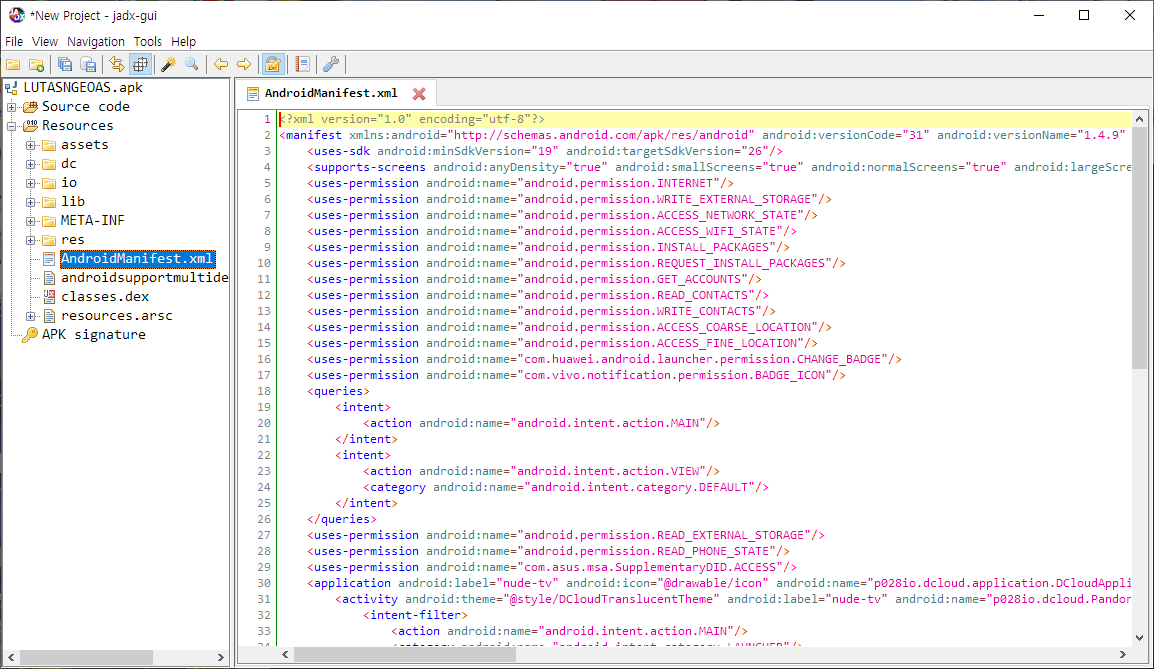Expand the META-INF folder
This screenshot has height=669, width=1154.
tap(31, 222)
